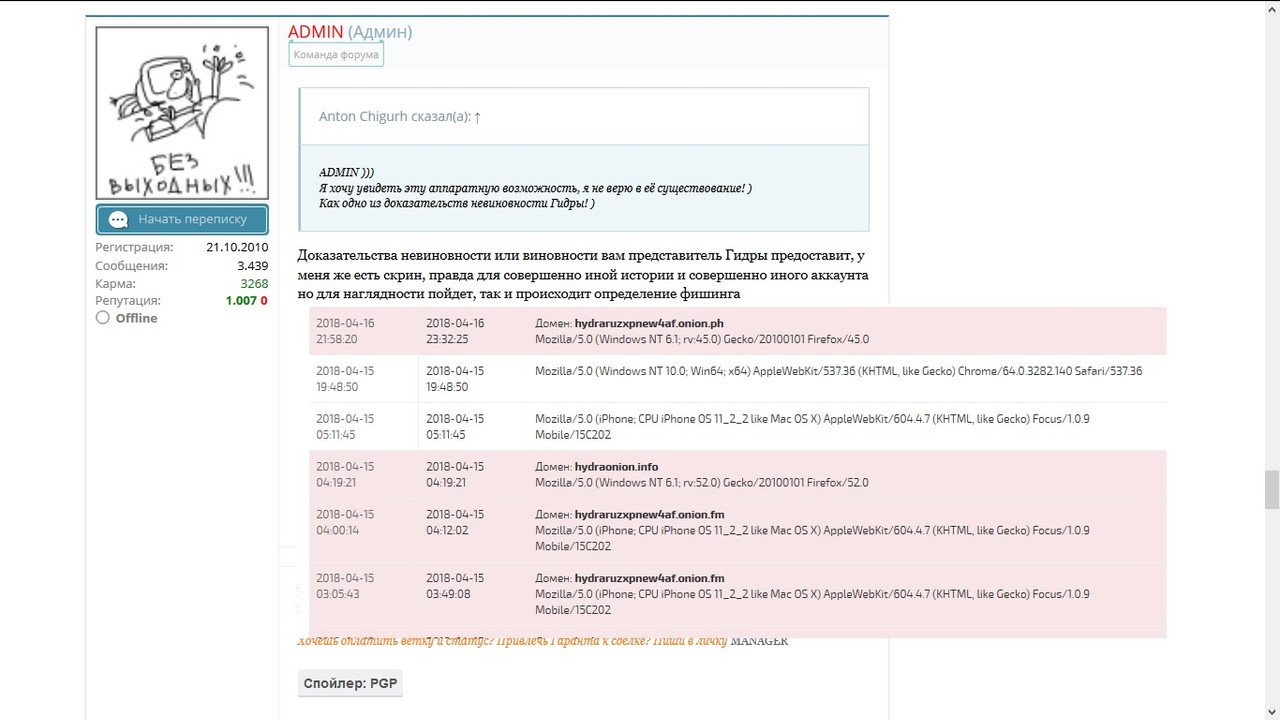This screenshot has width=1280, height=720.
Task: Click the Firefox/52.0 user agent line
Action: pyautogui.click(x=702, y=483)
